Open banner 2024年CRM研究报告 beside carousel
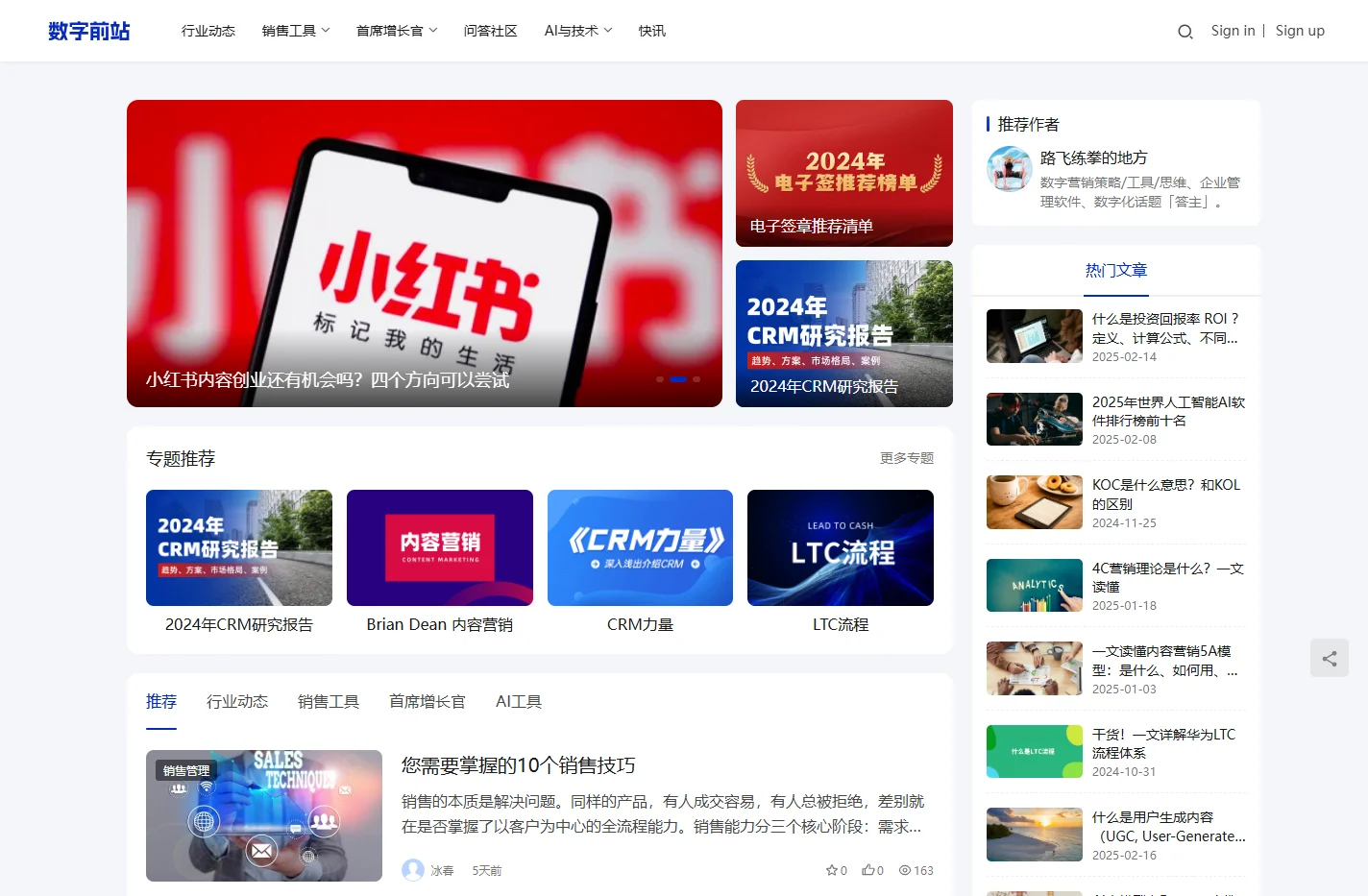The width and height of the screenshot is (1368, 896). coord(844,333)
